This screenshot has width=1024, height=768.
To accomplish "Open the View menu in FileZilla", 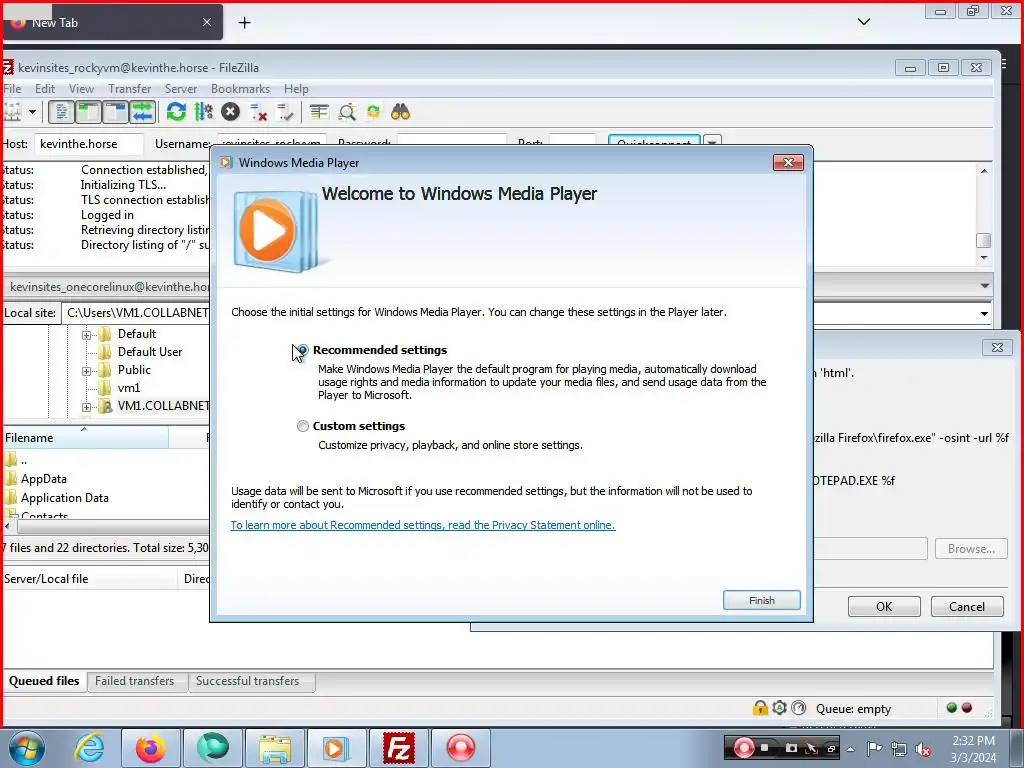I will tap(81, 89).
